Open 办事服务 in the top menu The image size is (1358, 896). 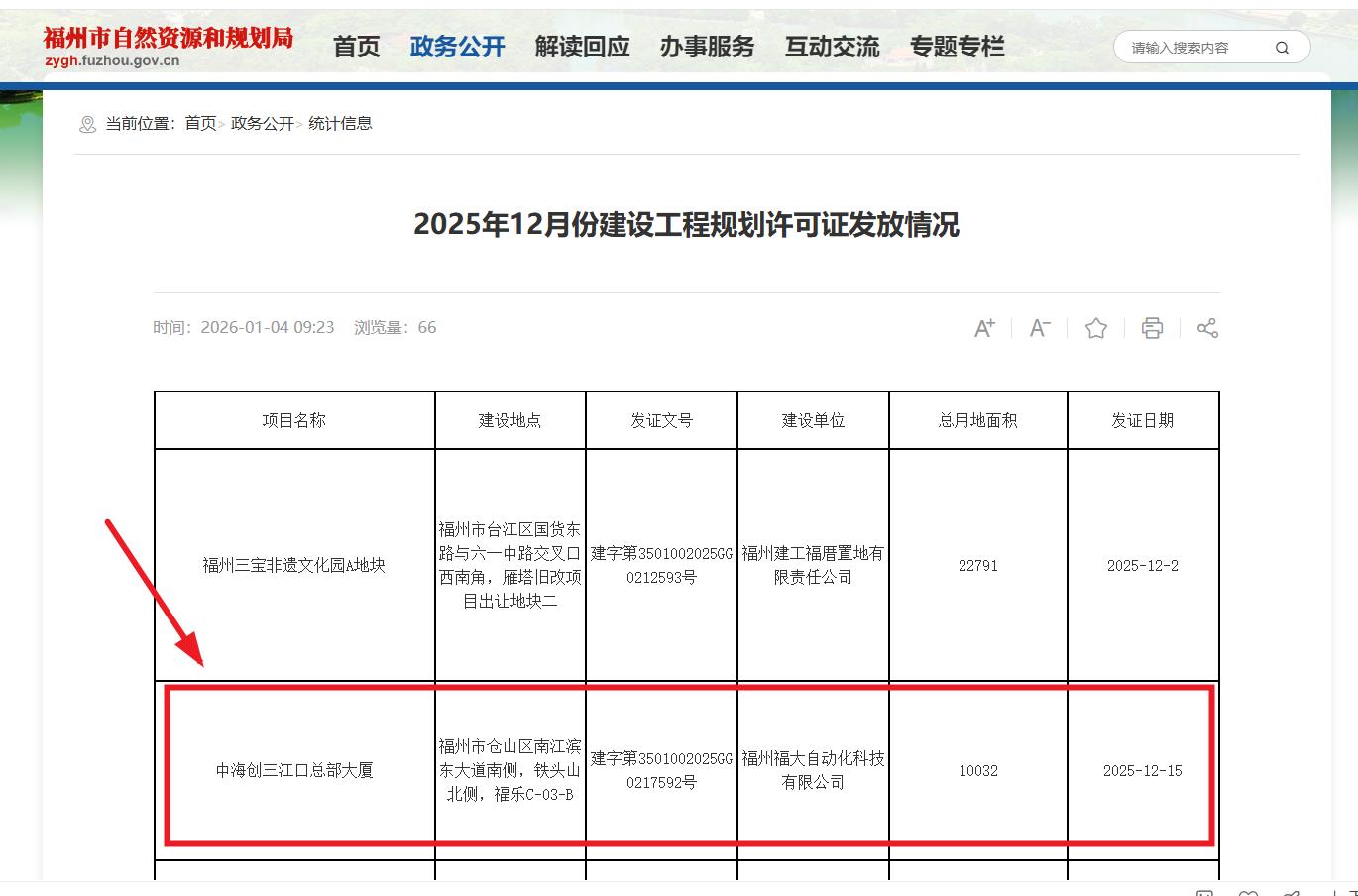point(707,47)
